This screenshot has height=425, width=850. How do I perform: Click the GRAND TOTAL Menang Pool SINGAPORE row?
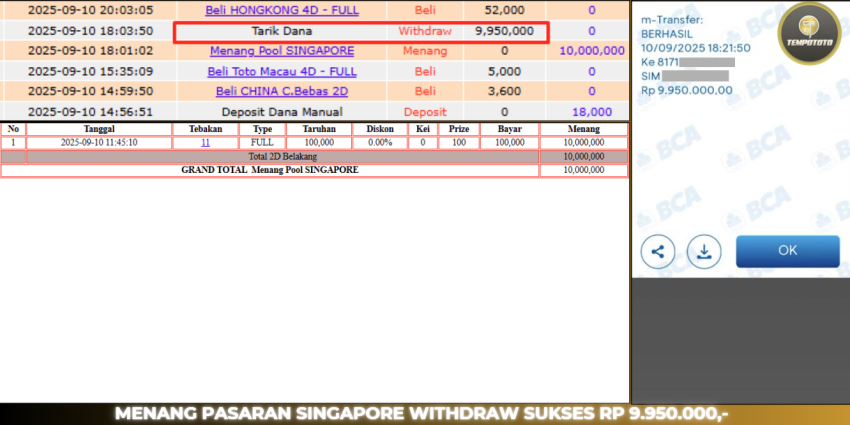(x=314, y=170)
